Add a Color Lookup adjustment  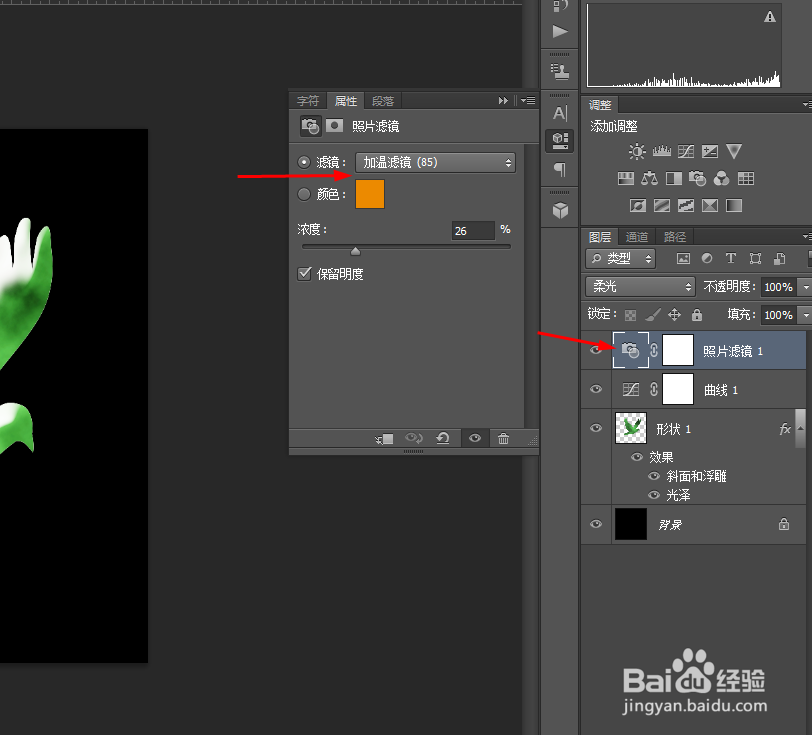[746, 179]
